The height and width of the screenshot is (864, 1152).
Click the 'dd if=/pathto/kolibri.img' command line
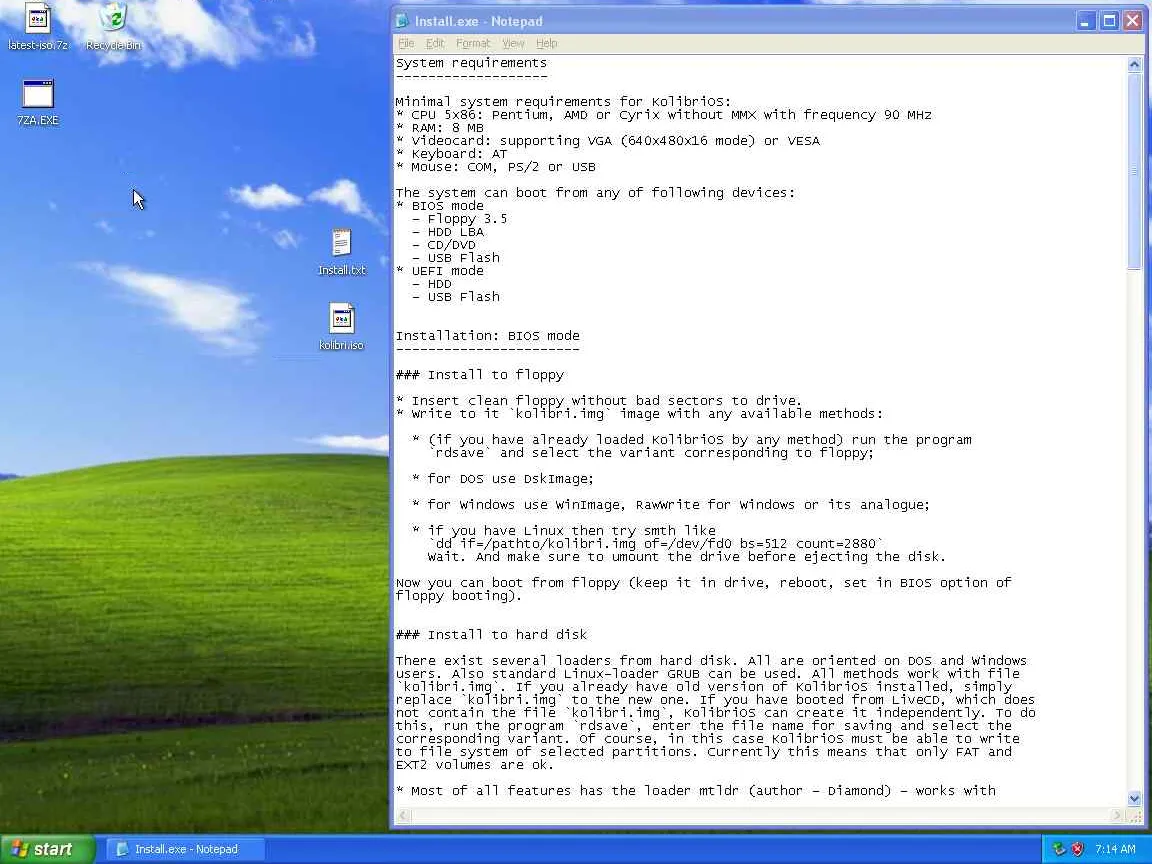click(x=655, y=544)
